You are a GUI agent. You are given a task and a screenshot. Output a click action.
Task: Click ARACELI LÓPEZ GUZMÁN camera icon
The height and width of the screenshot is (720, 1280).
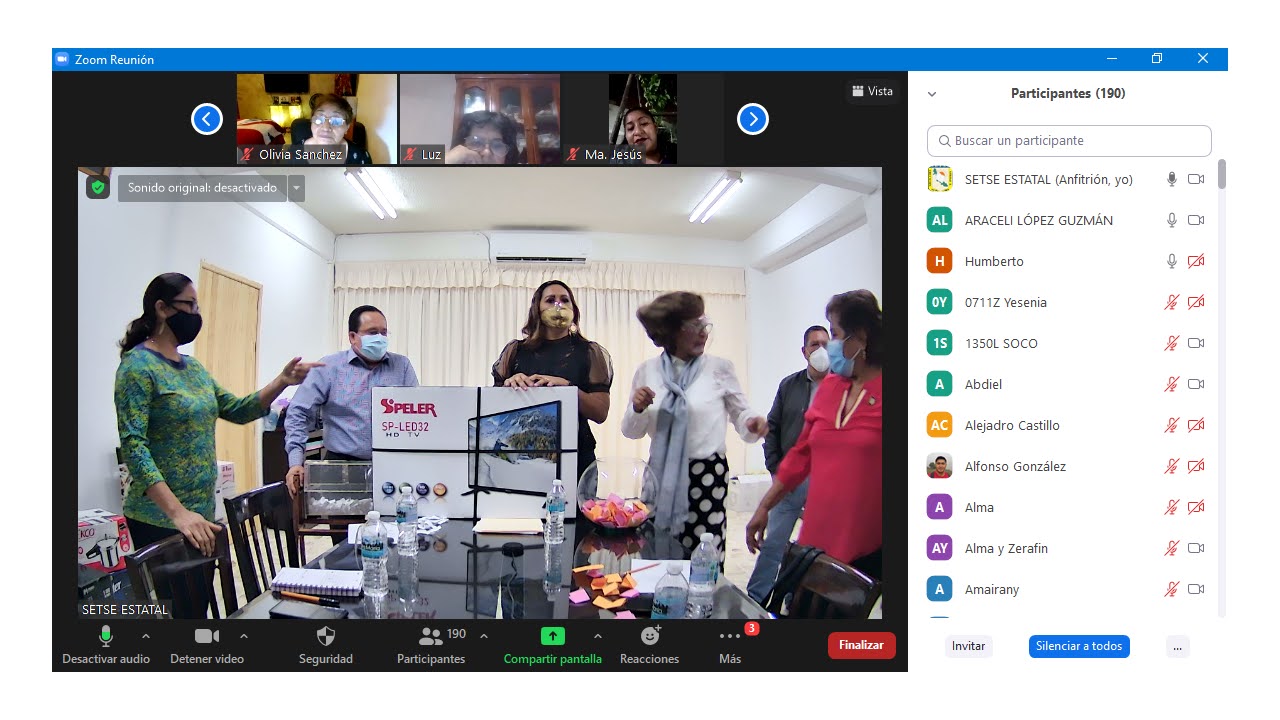point(1196,220)
